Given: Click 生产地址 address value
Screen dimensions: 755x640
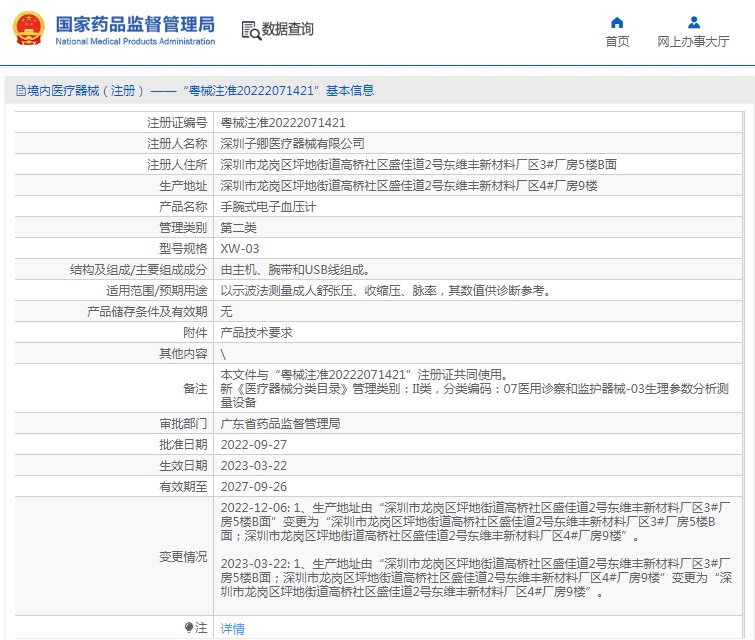Looking at the screenshot, I should [409, 186].
